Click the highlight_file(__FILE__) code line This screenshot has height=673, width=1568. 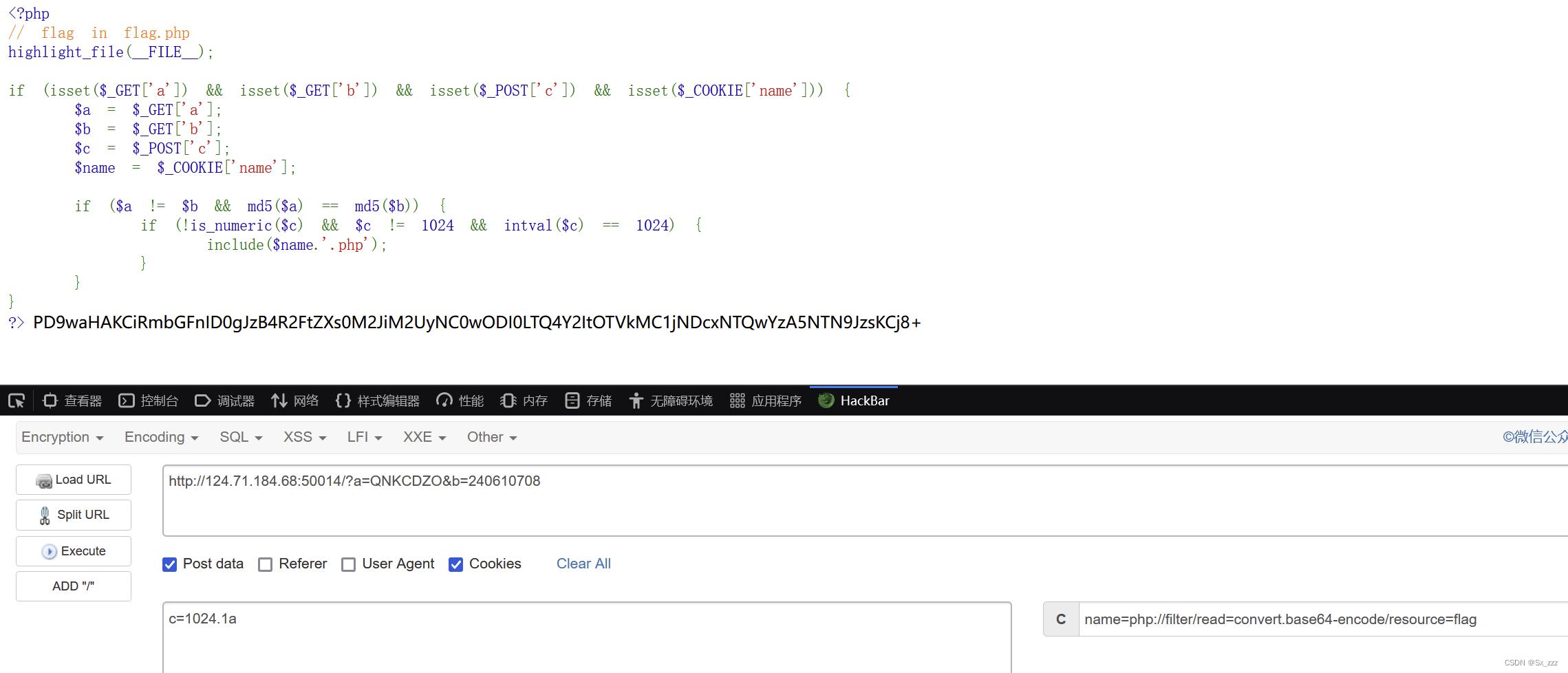pos(111,52)
